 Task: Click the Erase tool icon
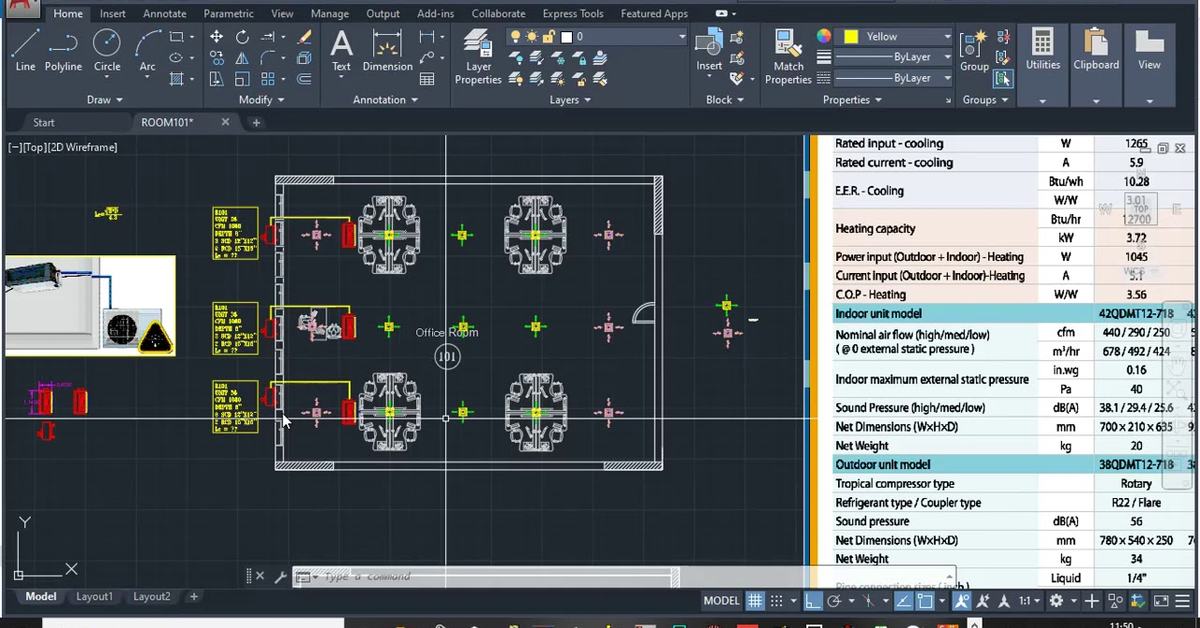(x=304, y=36)
